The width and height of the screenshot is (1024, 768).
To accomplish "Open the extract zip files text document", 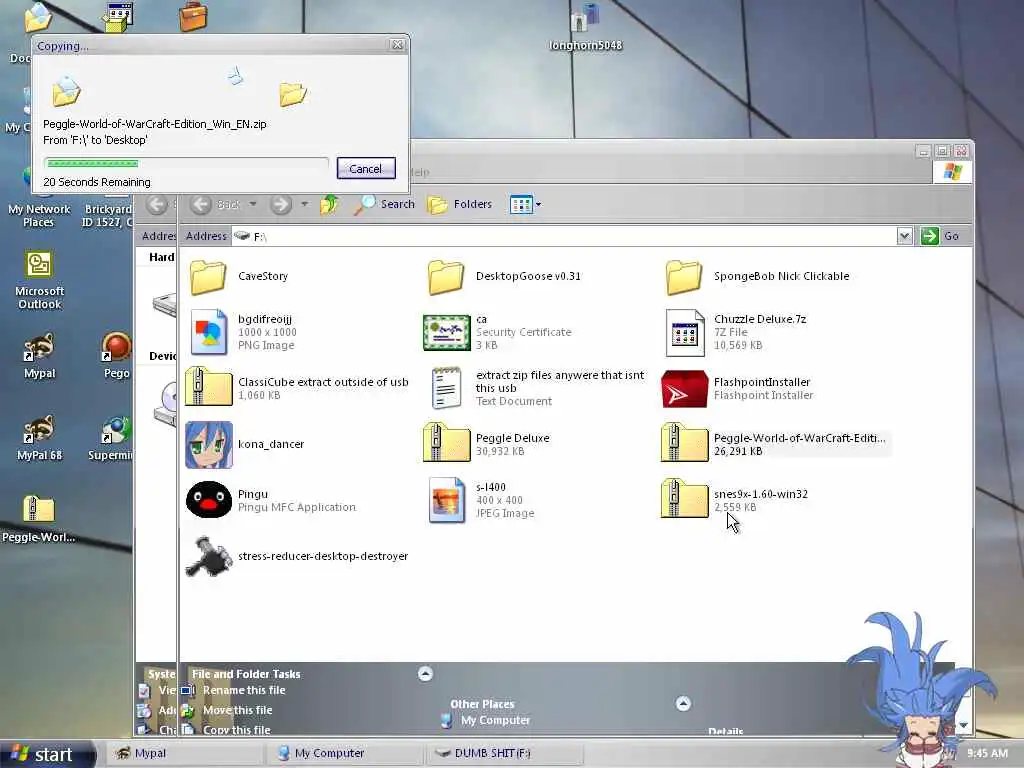I will (x=537, y=388).
